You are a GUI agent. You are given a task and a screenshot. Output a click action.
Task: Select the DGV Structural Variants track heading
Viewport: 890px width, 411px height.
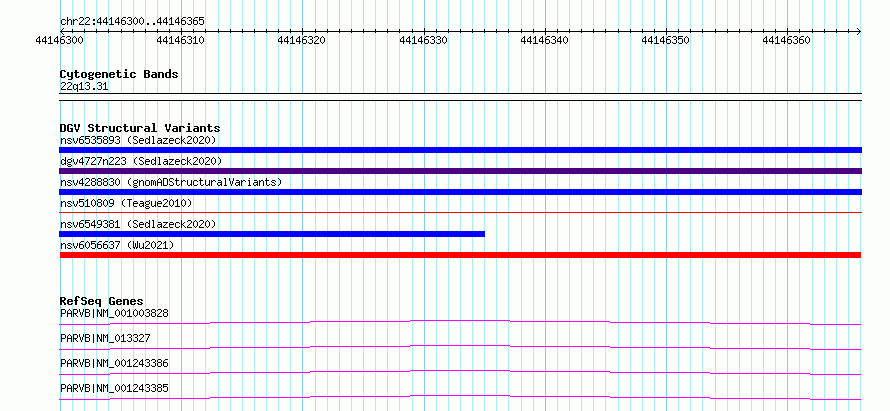[x=140, y=128]
